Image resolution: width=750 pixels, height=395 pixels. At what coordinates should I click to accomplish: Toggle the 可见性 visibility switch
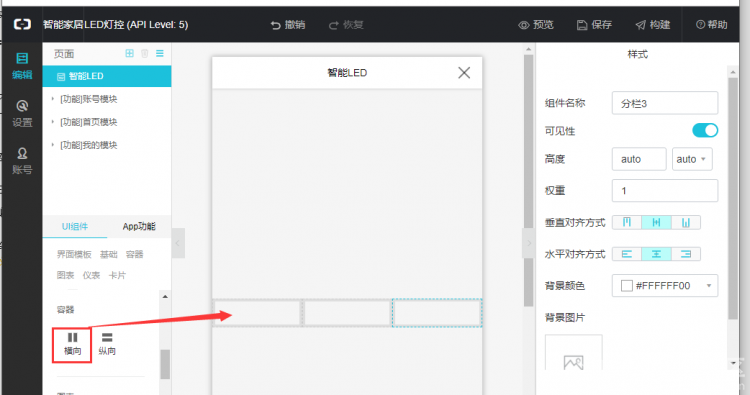tap(705, 130)
